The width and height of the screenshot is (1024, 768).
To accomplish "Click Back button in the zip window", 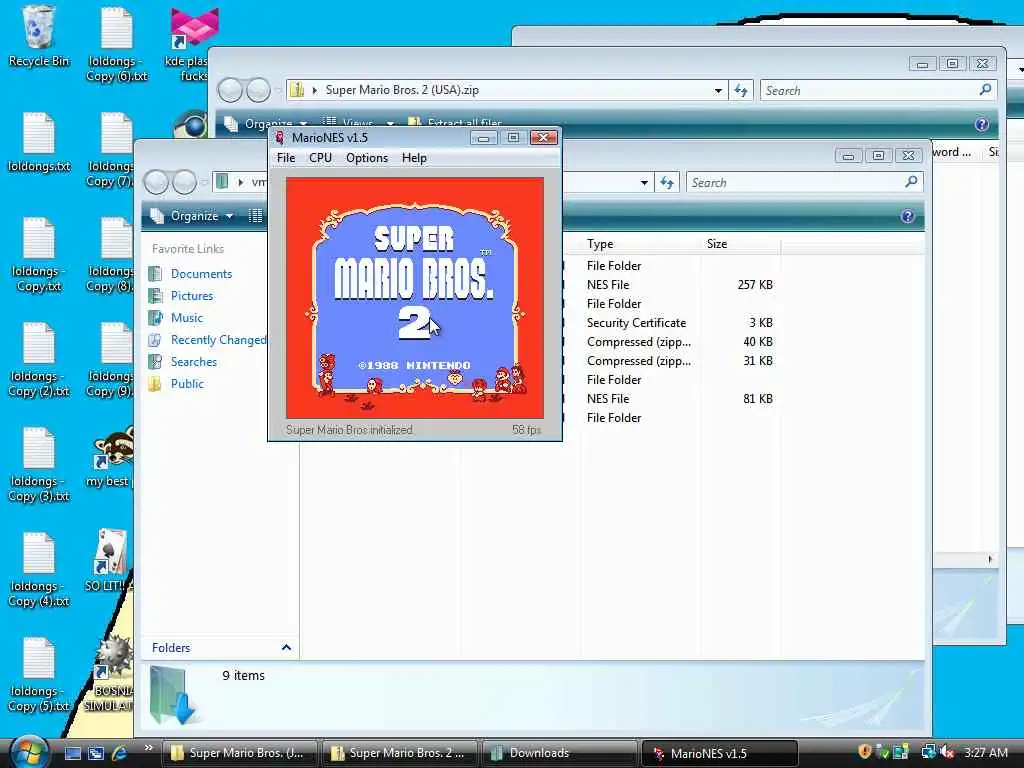I will pyautogui.click(x=230, y=90).
